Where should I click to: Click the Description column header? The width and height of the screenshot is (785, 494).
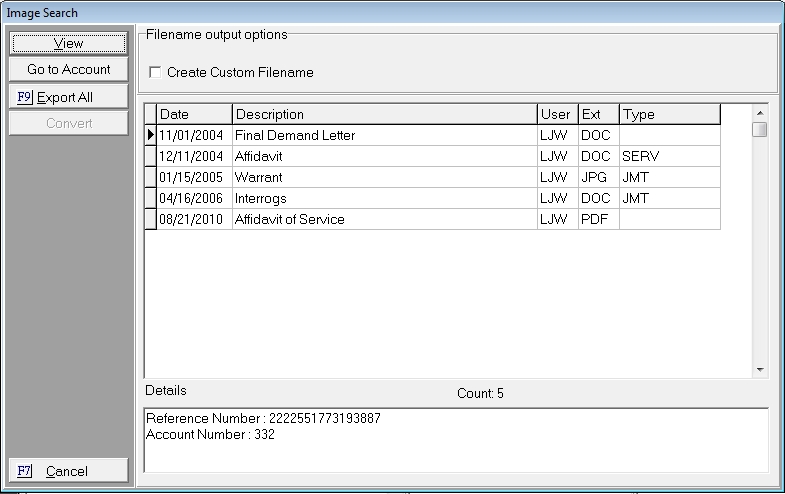[x=384, y=114]
